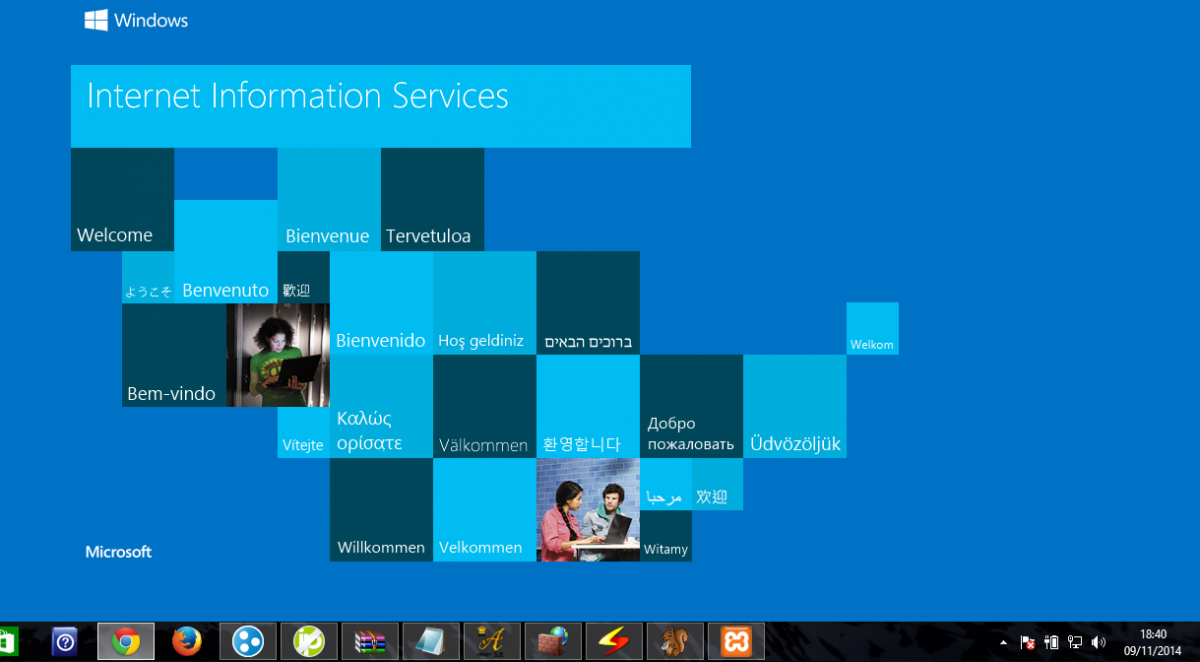Image resolution: width=1200 pixels, height=662 pixels.
Task: Click the Welcome tile
Action: (x=122, y=199)
